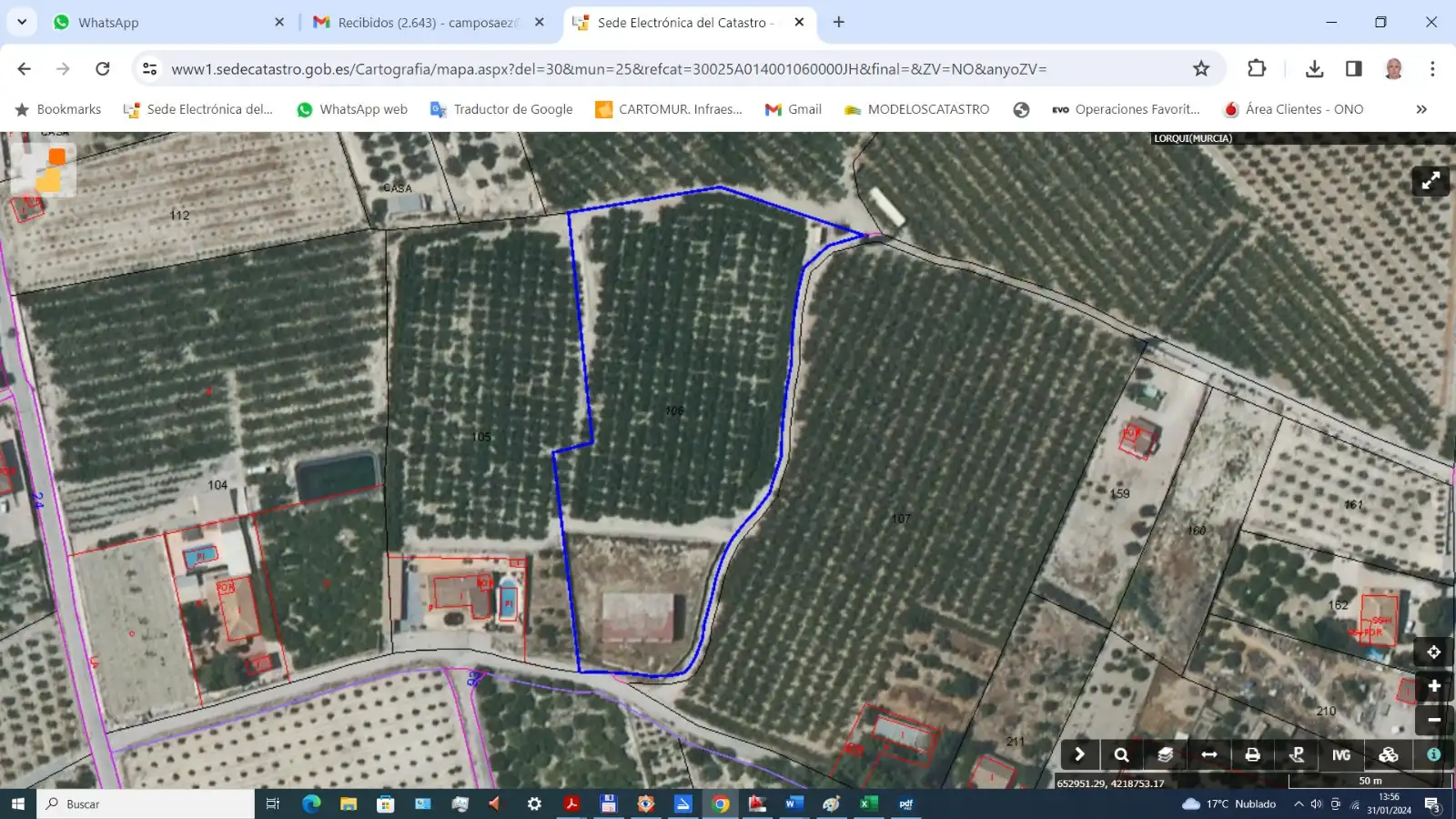
Task: Open the Área Clientes - ONO bookmark
Action: (1293, 109)
